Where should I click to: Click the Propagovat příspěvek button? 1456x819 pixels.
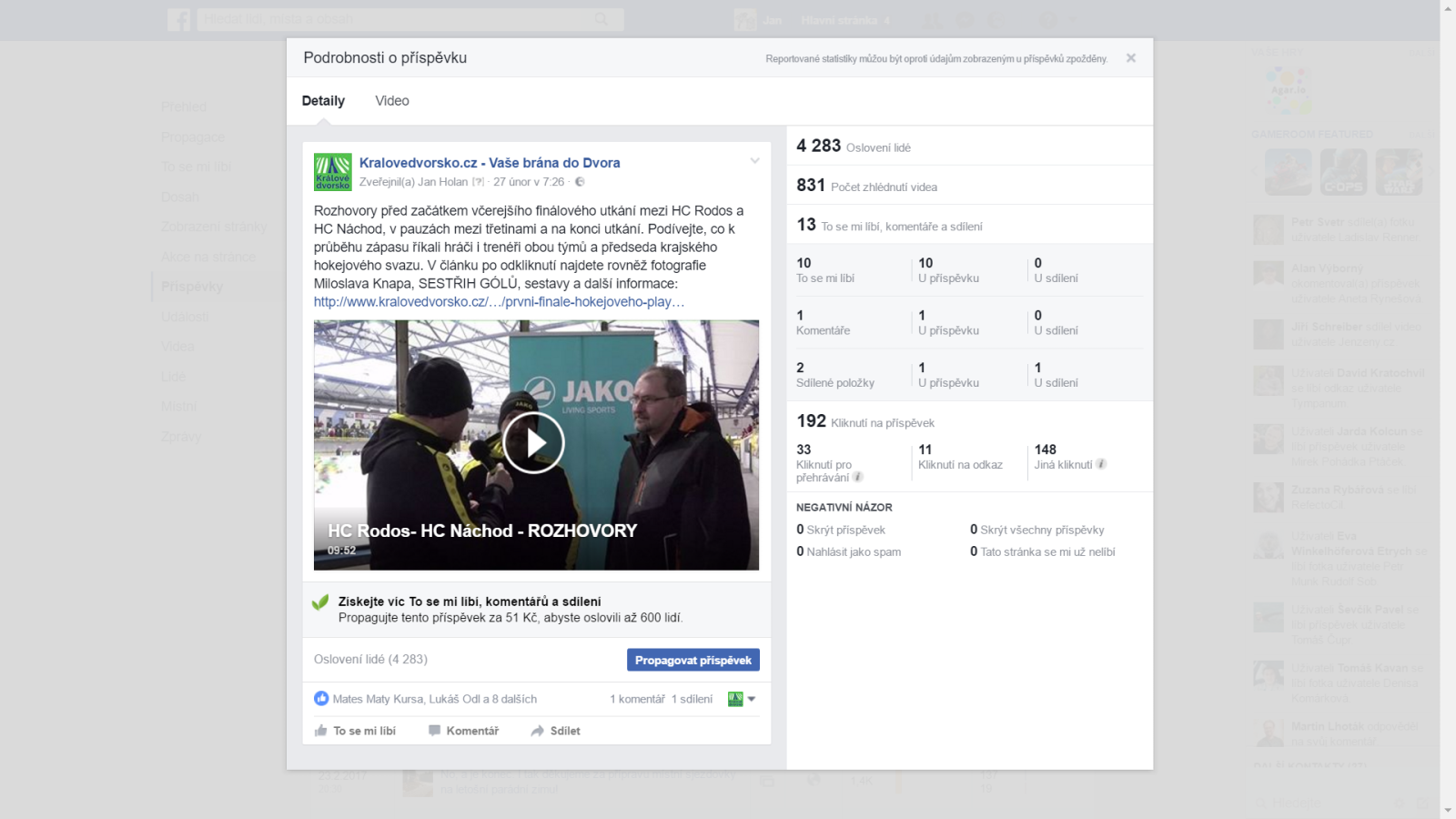point(693,660)
